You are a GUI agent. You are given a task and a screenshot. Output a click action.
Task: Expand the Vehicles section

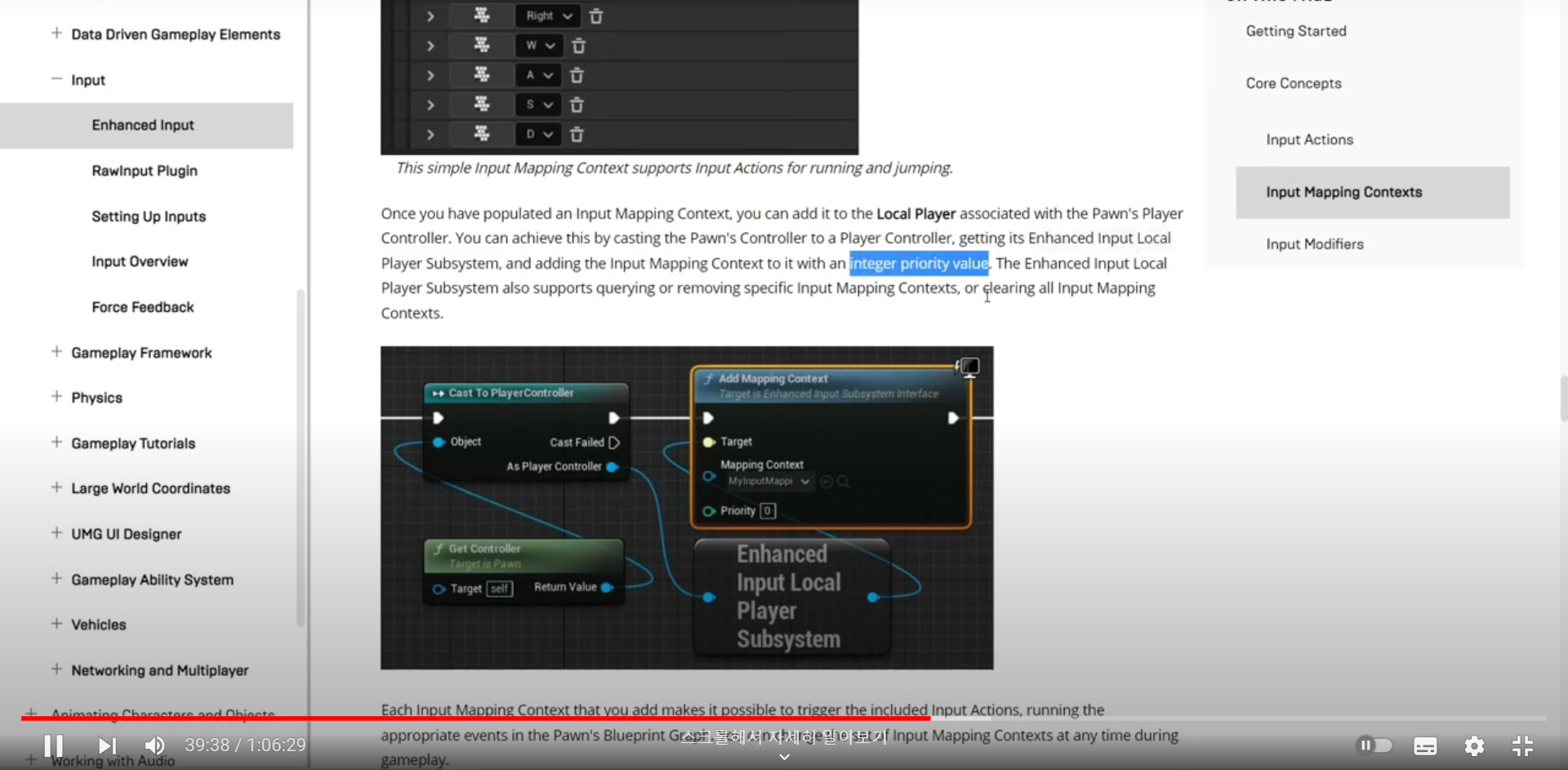(56, 624)
